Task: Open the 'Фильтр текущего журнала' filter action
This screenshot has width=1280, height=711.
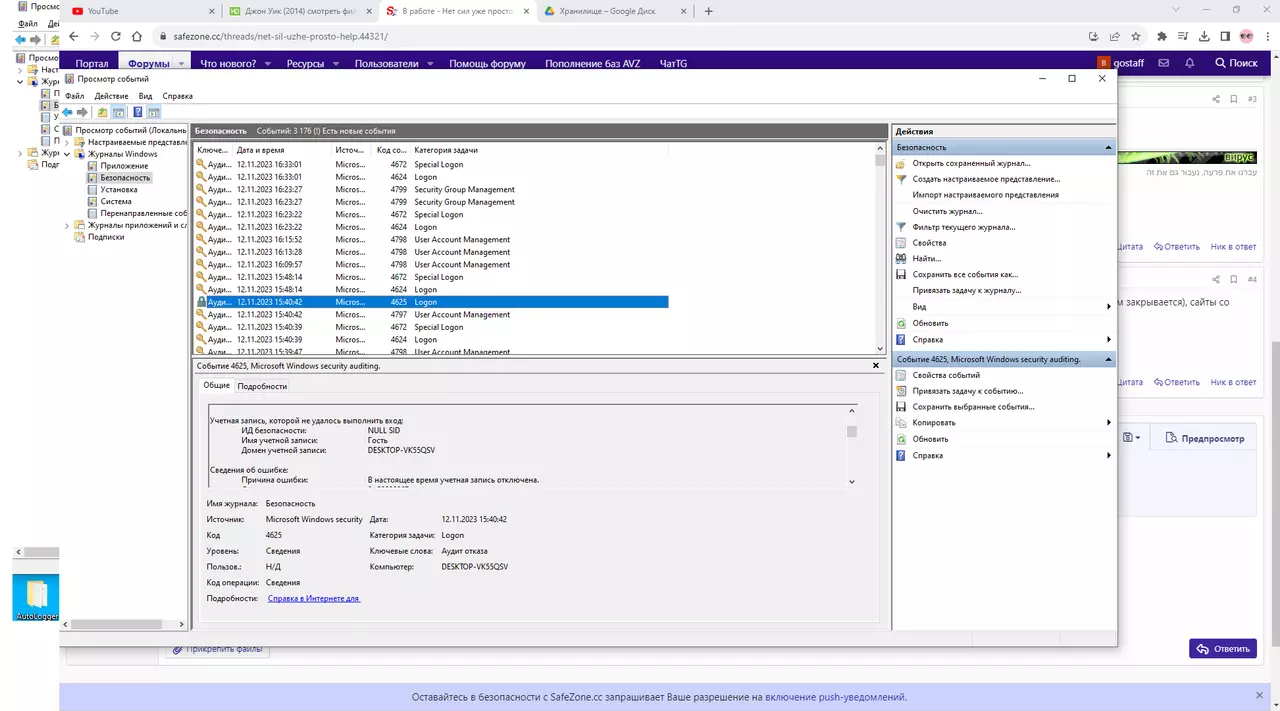Action: tap(963, 227)
